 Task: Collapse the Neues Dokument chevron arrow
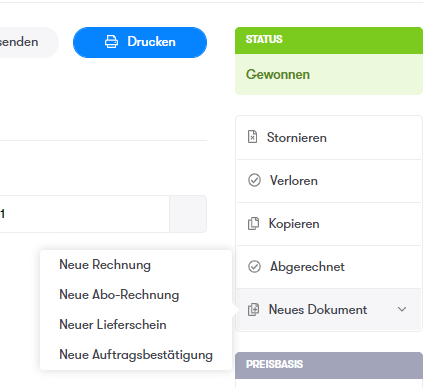[x=402, y=309]
